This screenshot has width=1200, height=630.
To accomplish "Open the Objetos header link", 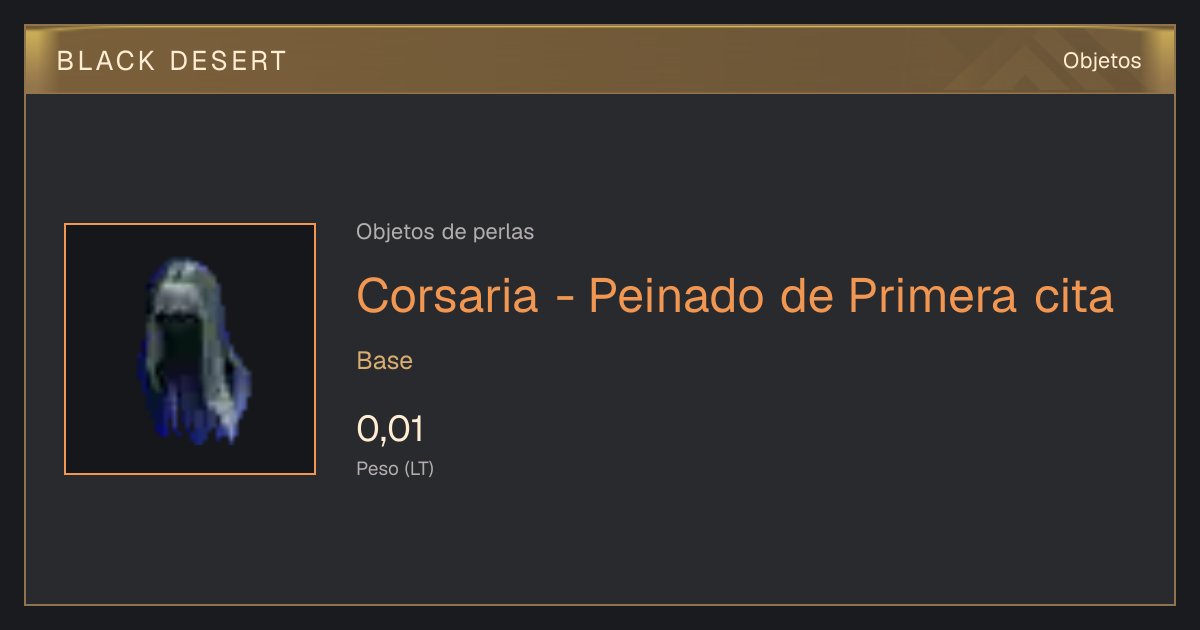I will (x=1102, y=60).
